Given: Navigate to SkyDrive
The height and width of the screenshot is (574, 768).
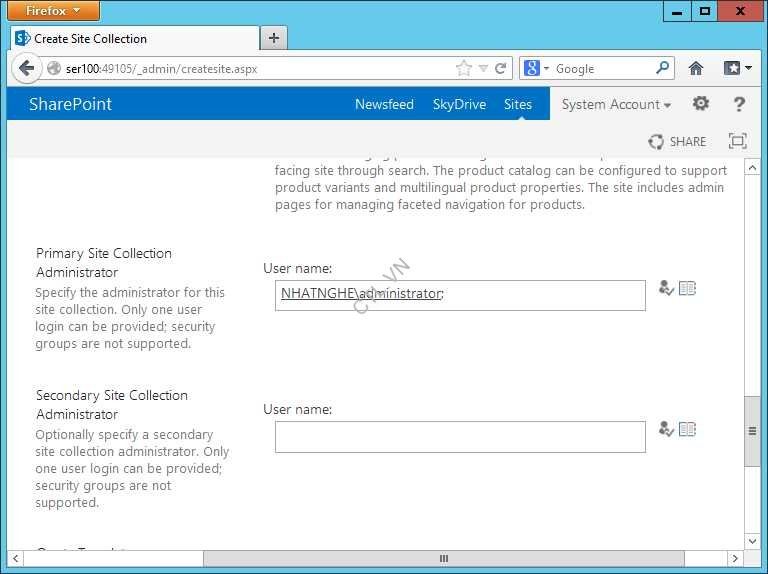Looking at the screenshot, I should [x=459, y=104].
